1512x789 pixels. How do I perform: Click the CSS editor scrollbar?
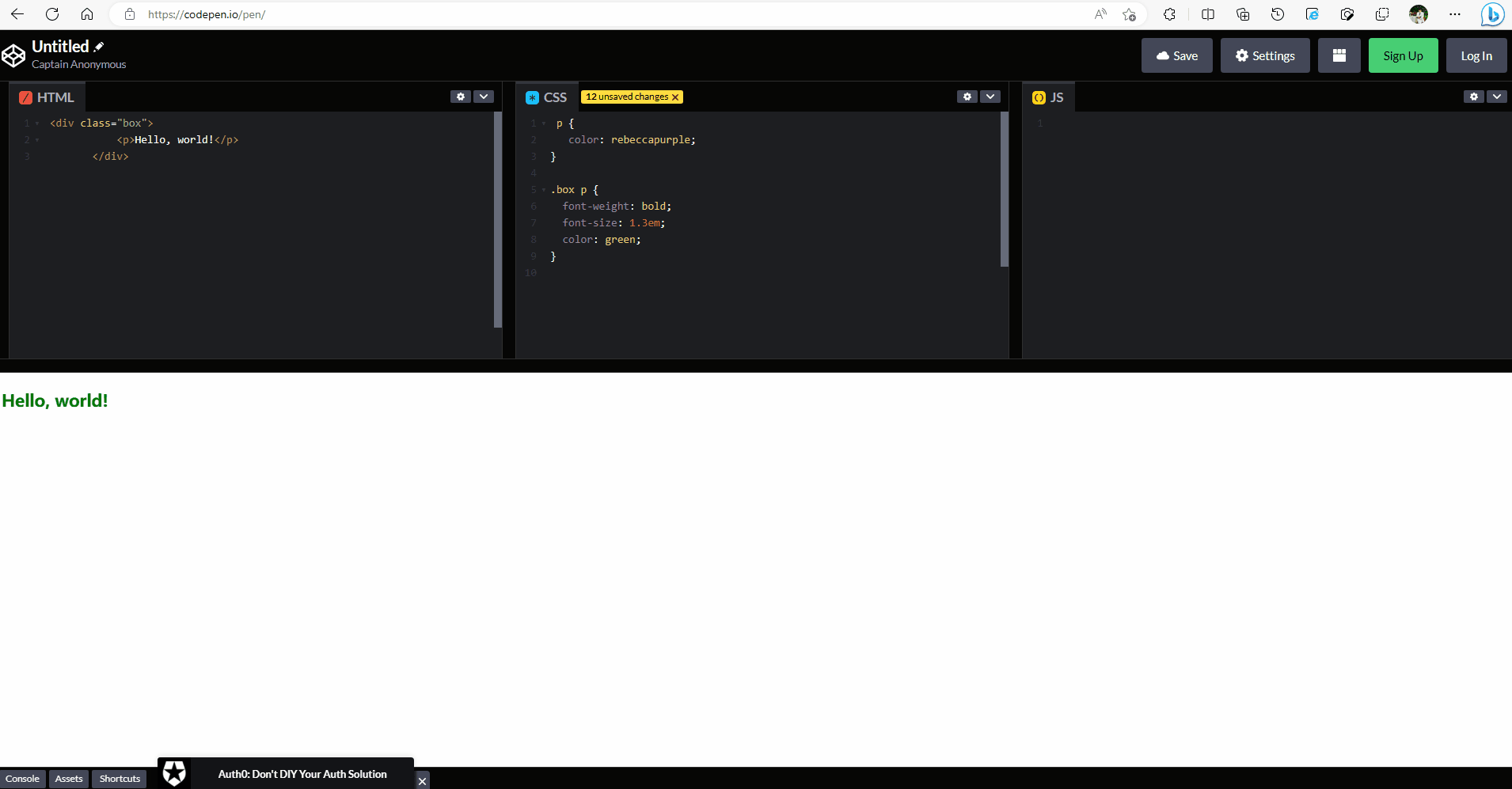point(1005,189)
